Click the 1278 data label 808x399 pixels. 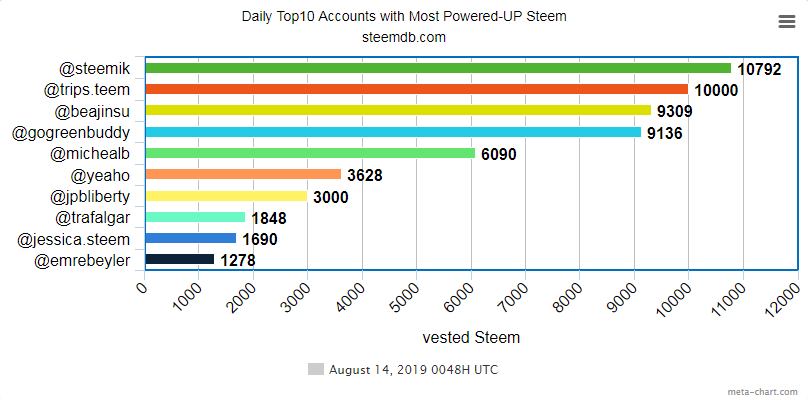[x=238, y=261]
